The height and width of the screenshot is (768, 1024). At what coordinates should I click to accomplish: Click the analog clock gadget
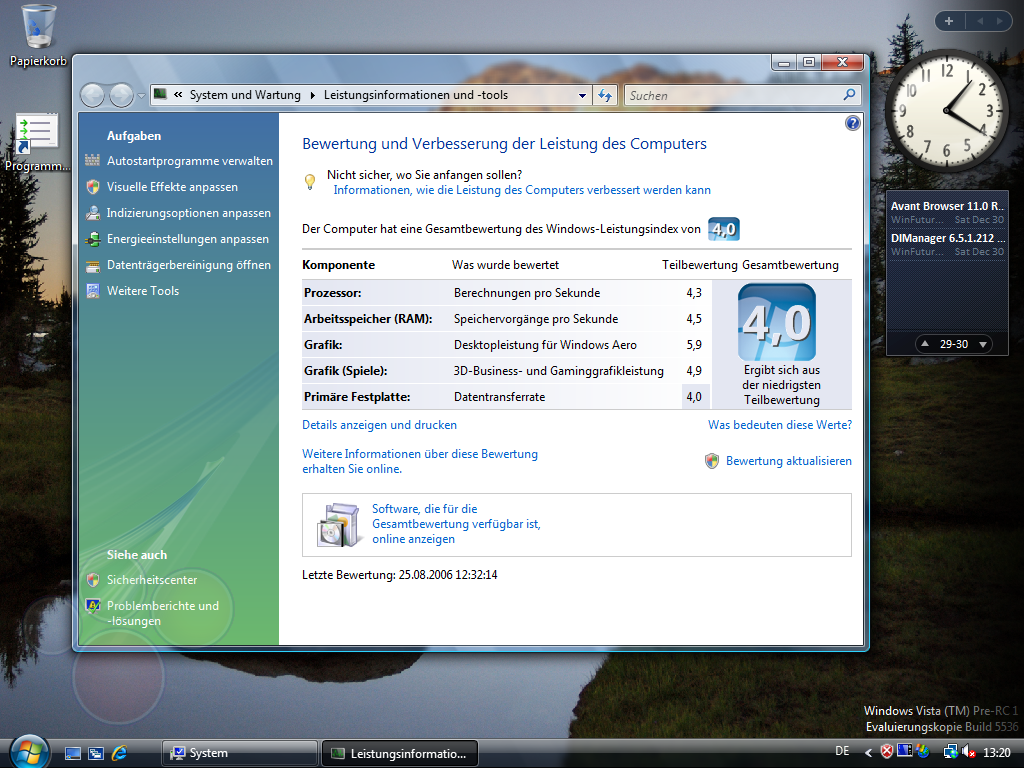click(x=946, y=110)
